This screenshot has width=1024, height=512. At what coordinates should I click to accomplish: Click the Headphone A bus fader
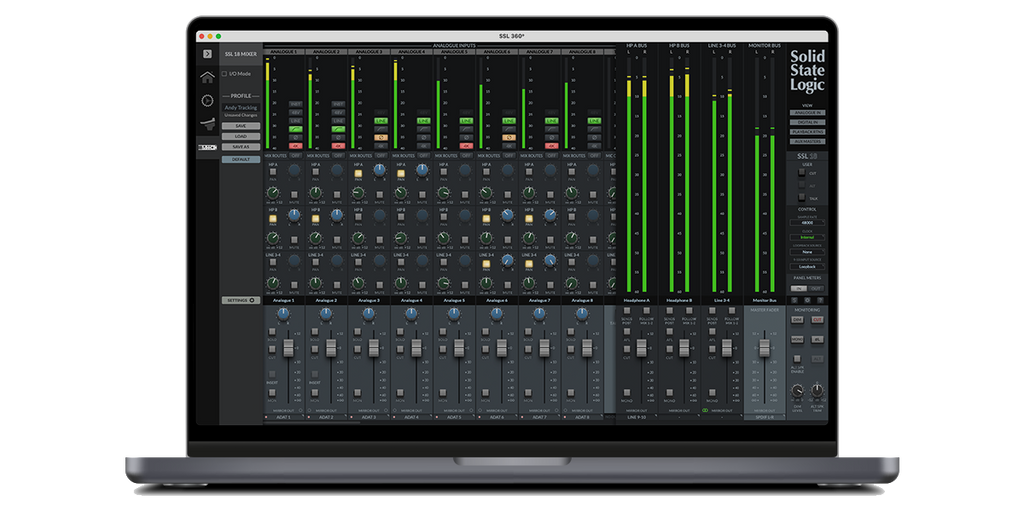pyautogui.click(x=642, y=348)
